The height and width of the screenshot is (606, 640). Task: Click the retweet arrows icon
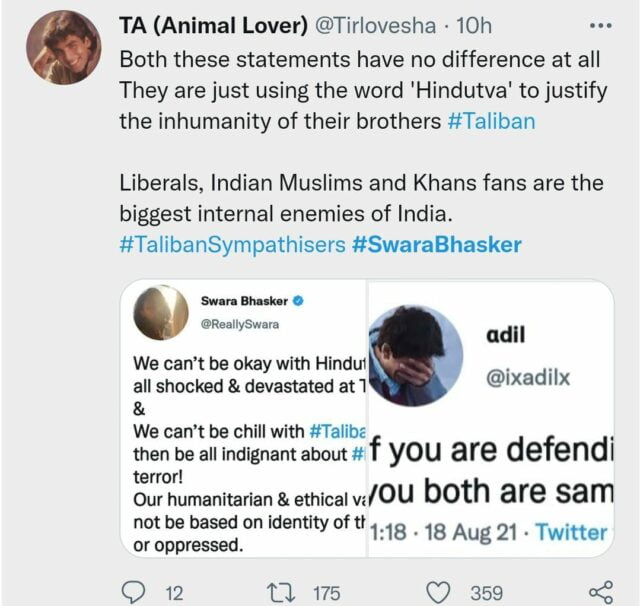tap(279, 592)
